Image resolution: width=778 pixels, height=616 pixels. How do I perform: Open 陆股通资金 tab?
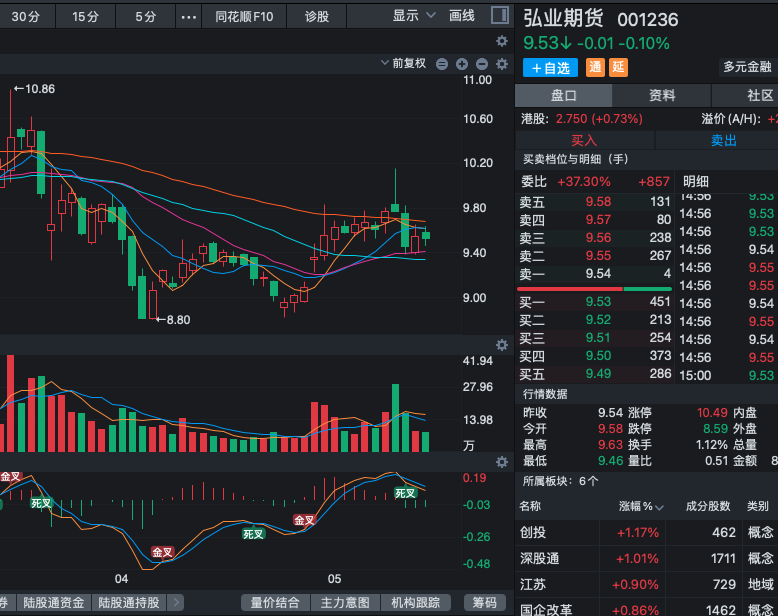tap(54, 603)
